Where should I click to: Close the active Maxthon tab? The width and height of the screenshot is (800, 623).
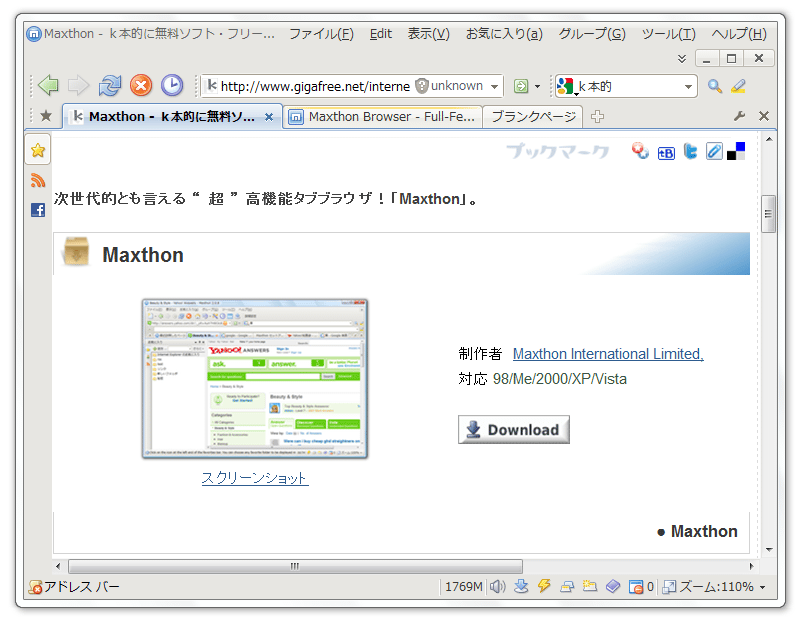[x=269, y=117]
